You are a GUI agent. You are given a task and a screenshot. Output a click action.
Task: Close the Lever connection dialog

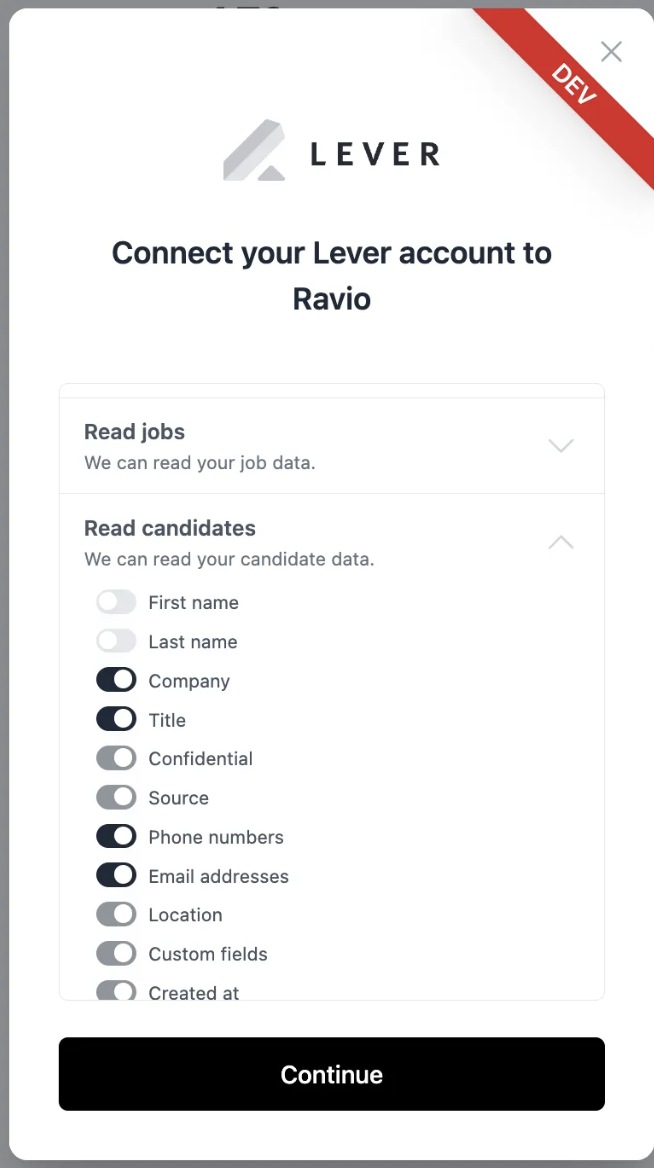612,51
